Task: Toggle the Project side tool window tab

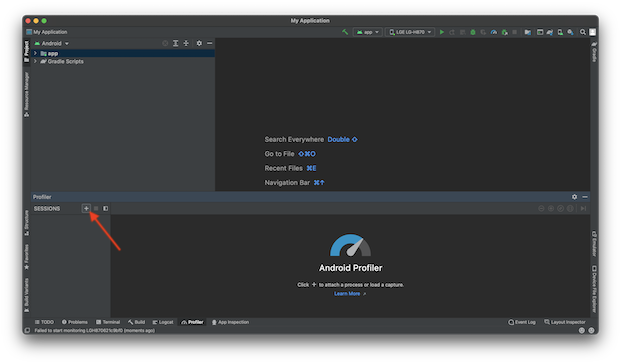Action: [27, 51]
